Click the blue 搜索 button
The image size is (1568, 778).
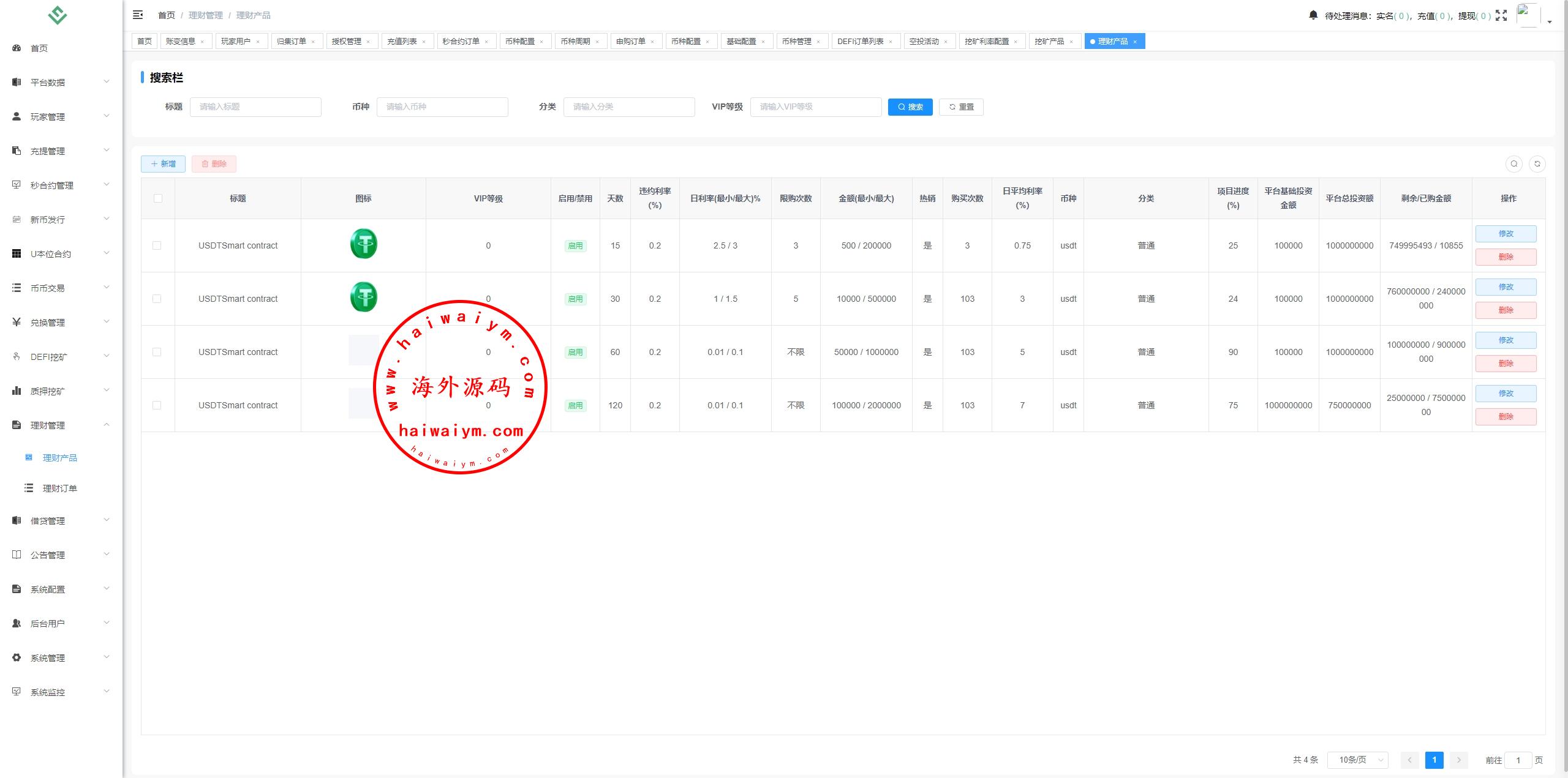(910, 107)
